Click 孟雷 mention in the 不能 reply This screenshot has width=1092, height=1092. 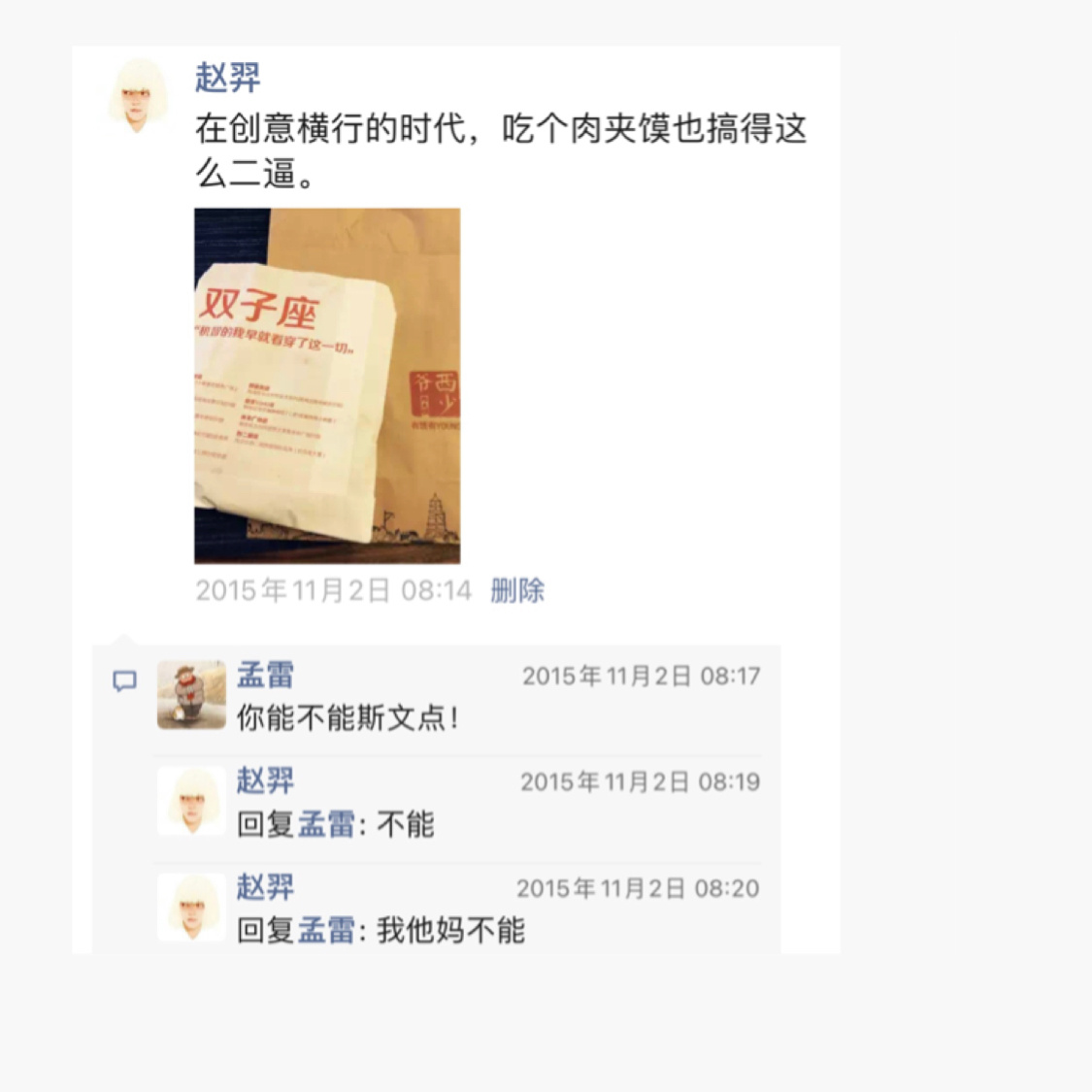point(326,824)
